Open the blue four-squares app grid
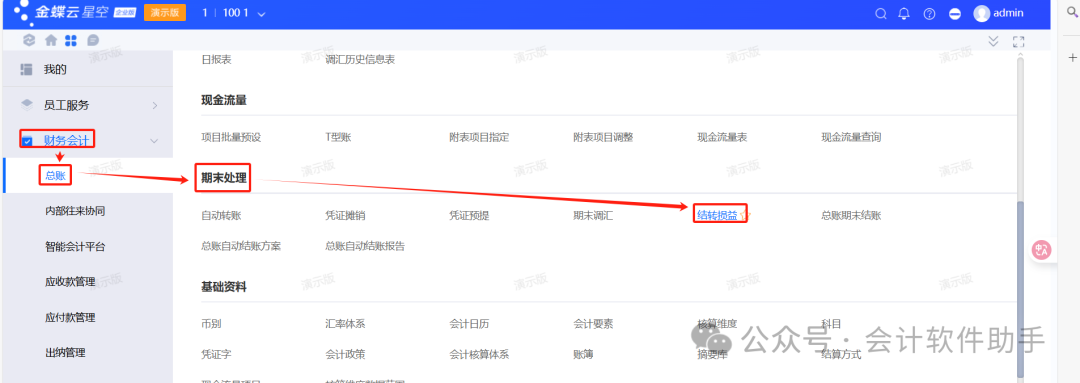 coord(71,41)
